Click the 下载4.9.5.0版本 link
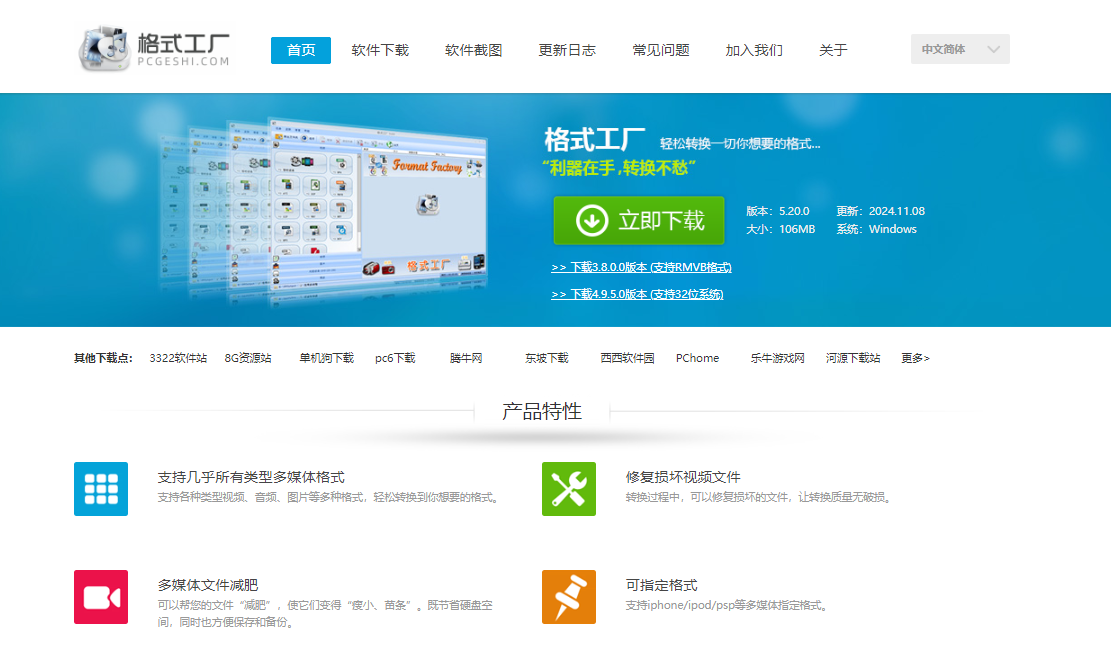Viewport: 1111px width, 652px height. point(637,294)
